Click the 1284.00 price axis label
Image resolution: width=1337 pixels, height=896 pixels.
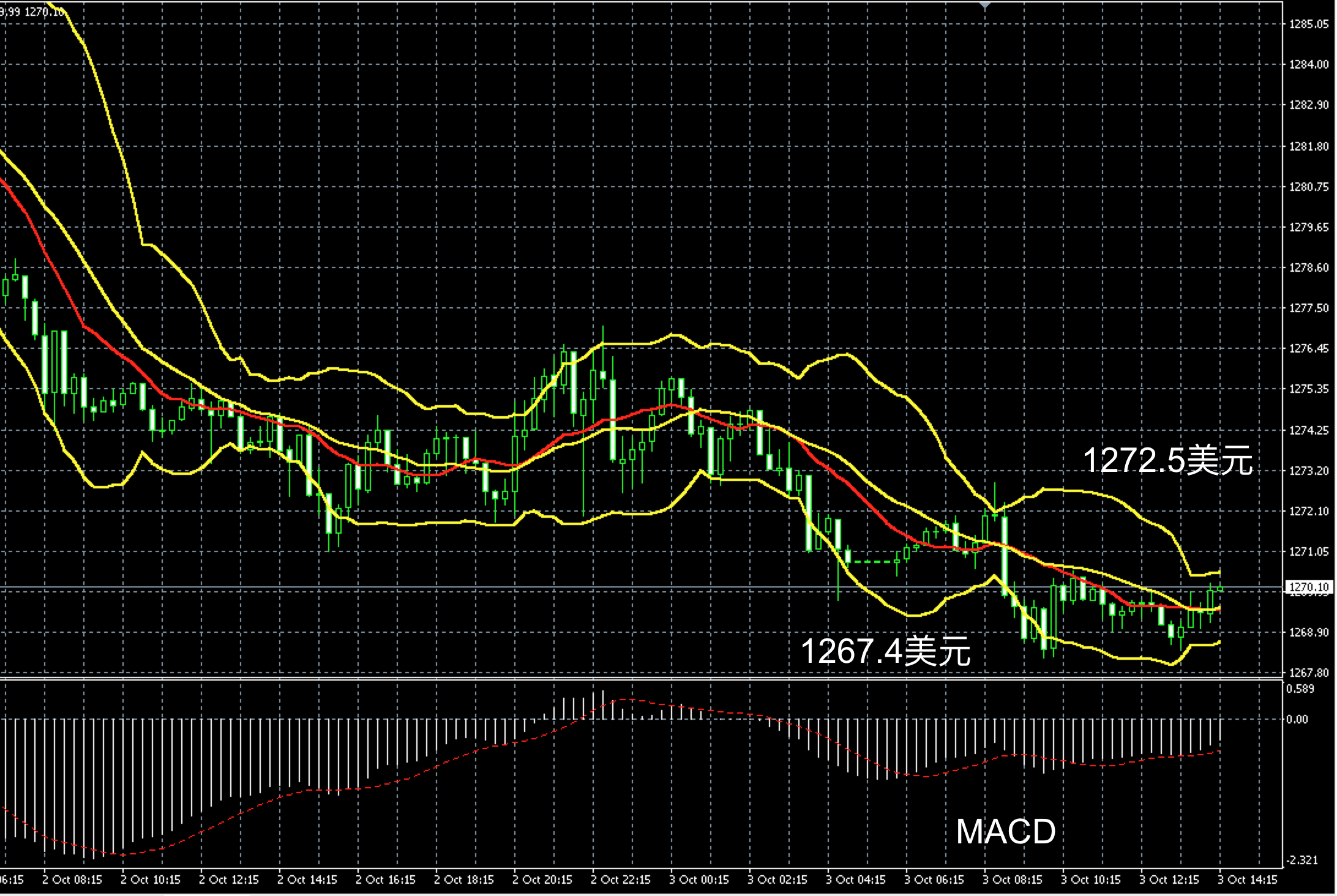tap(1309, 65)
